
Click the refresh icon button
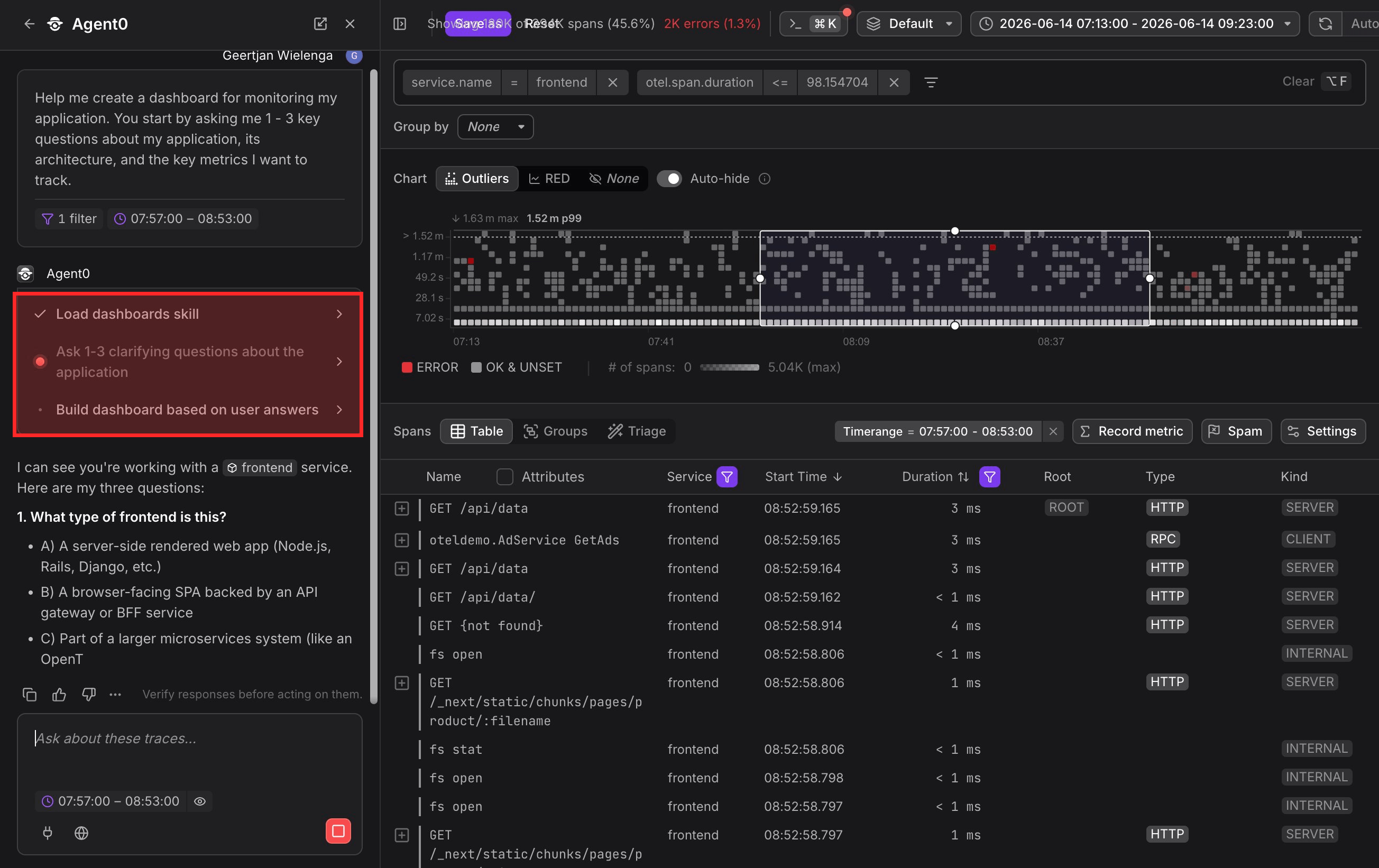1325,23
